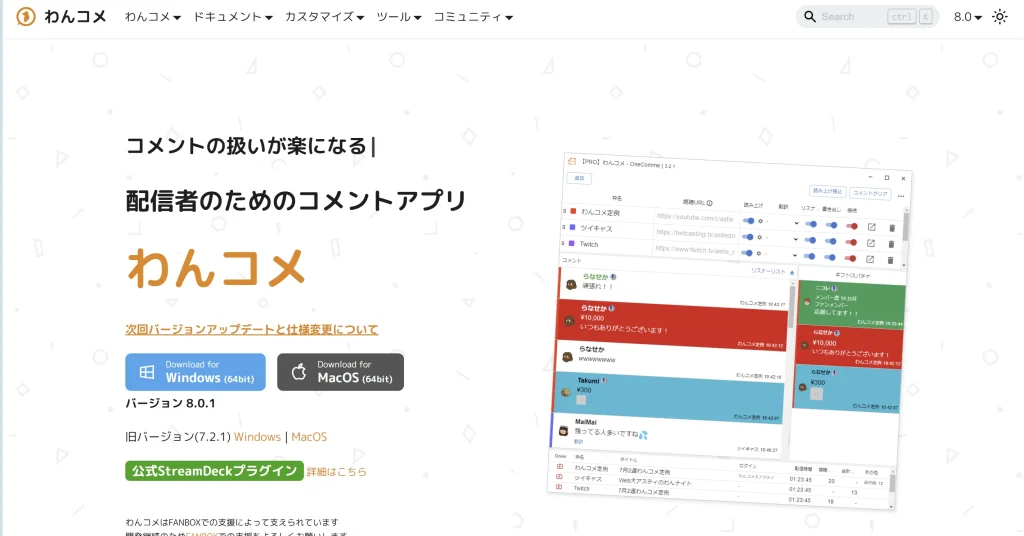This screenshot has width=1024, height=536.
Task: Toggle the red 接続 switch in the Twitch row
Action: click(x=851, y=258)
